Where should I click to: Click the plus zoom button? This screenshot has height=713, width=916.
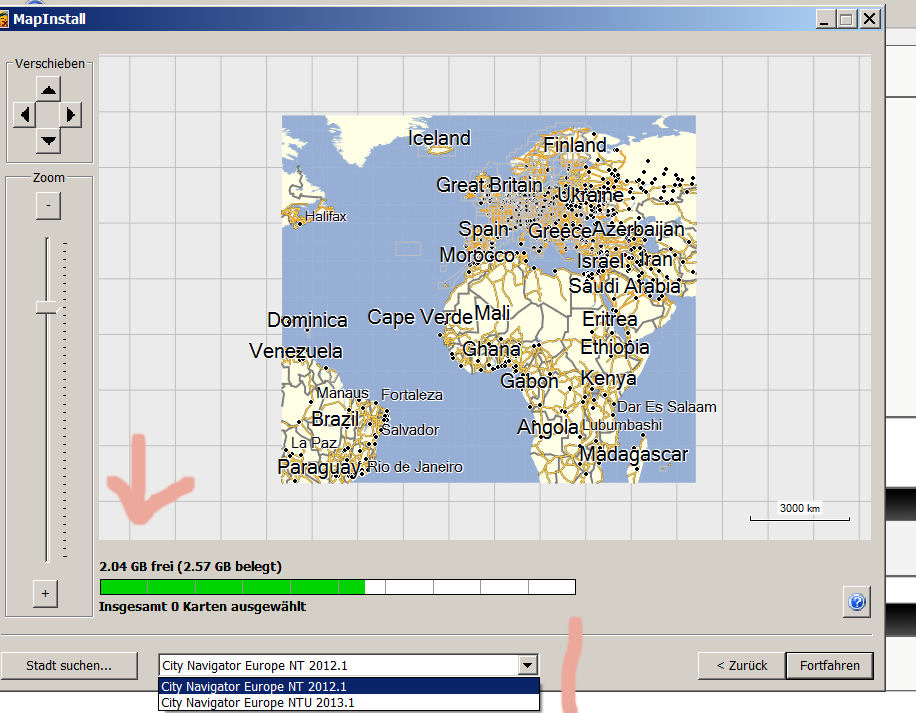click(x=44, y=593)
